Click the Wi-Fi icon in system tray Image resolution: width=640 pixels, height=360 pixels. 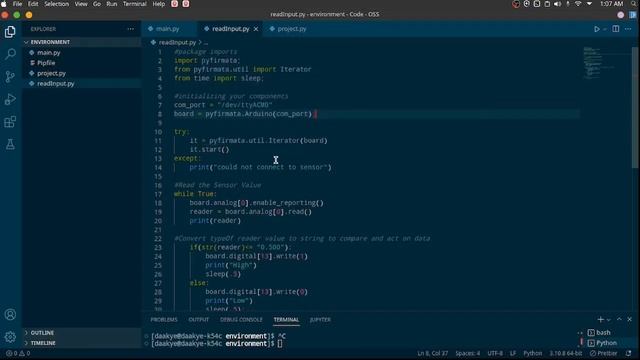point(578,4)
